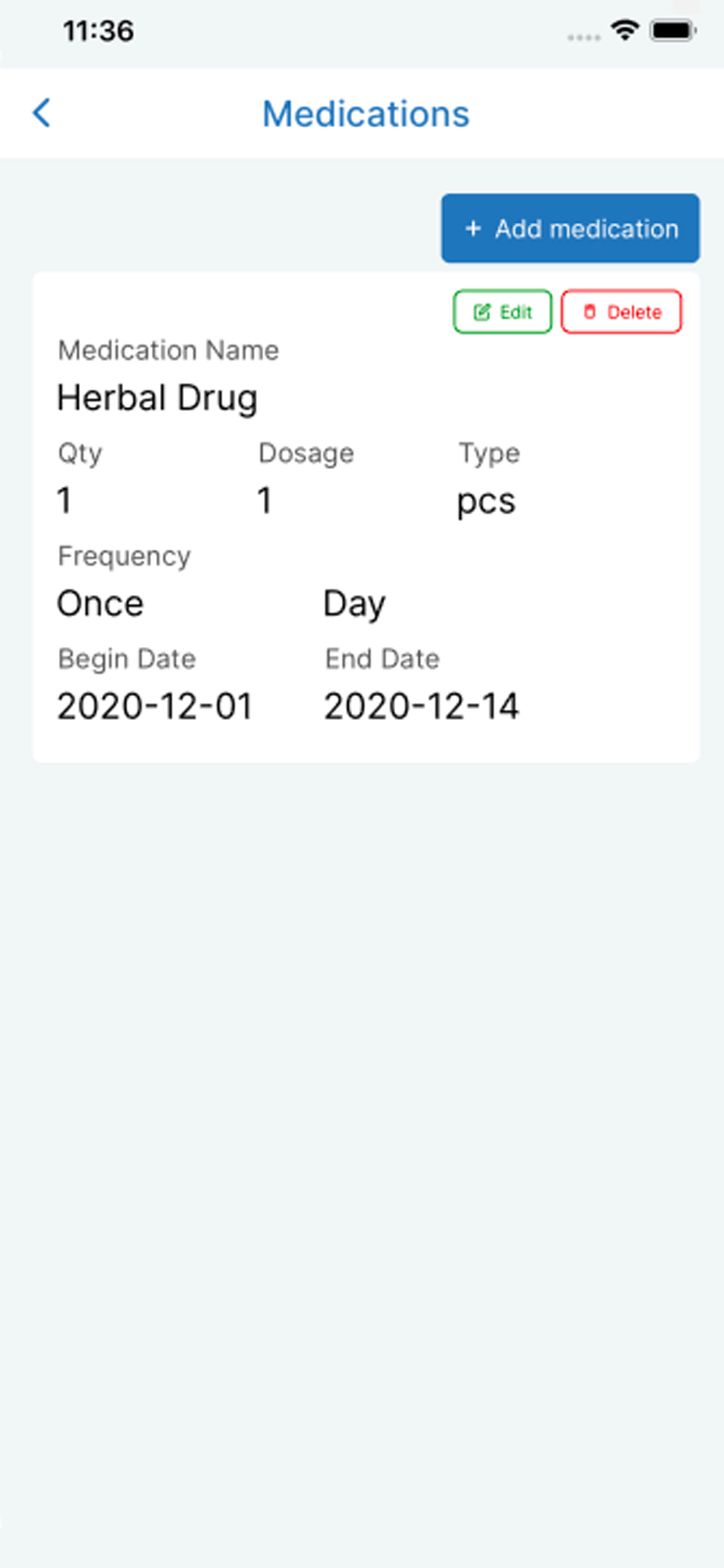Screen dimensions: 724x1568
Task: Tap the cellular signal dots indicator
Action: pos(584,37)
